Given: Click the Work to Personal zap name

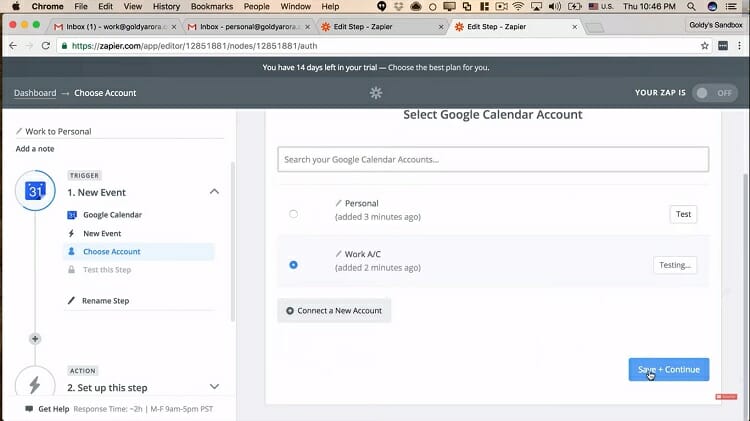Looking at the screenshot, I should [58, 131].
